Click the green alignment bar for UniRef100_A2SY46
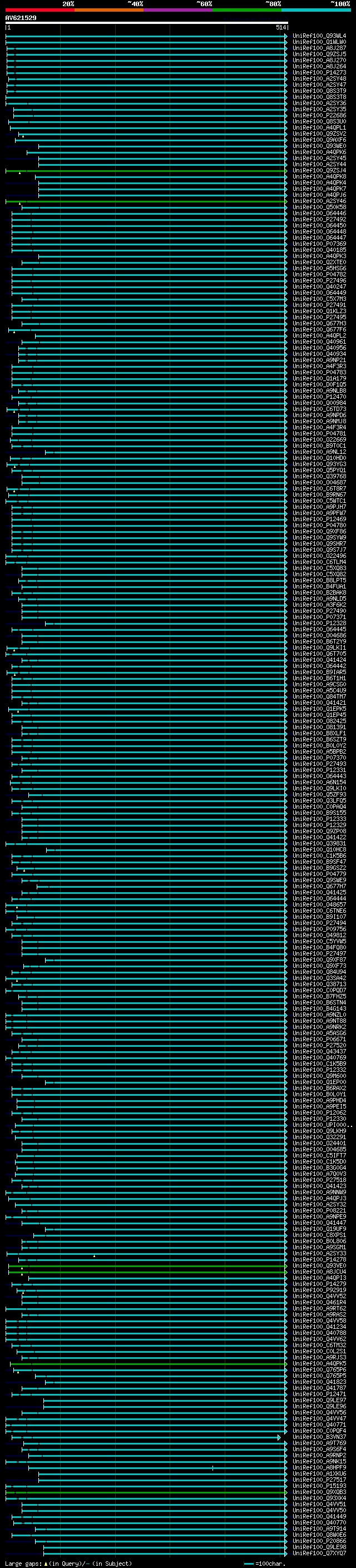Image resolution: width=356 pixels, height=1568 pixels. pos(146,201)
